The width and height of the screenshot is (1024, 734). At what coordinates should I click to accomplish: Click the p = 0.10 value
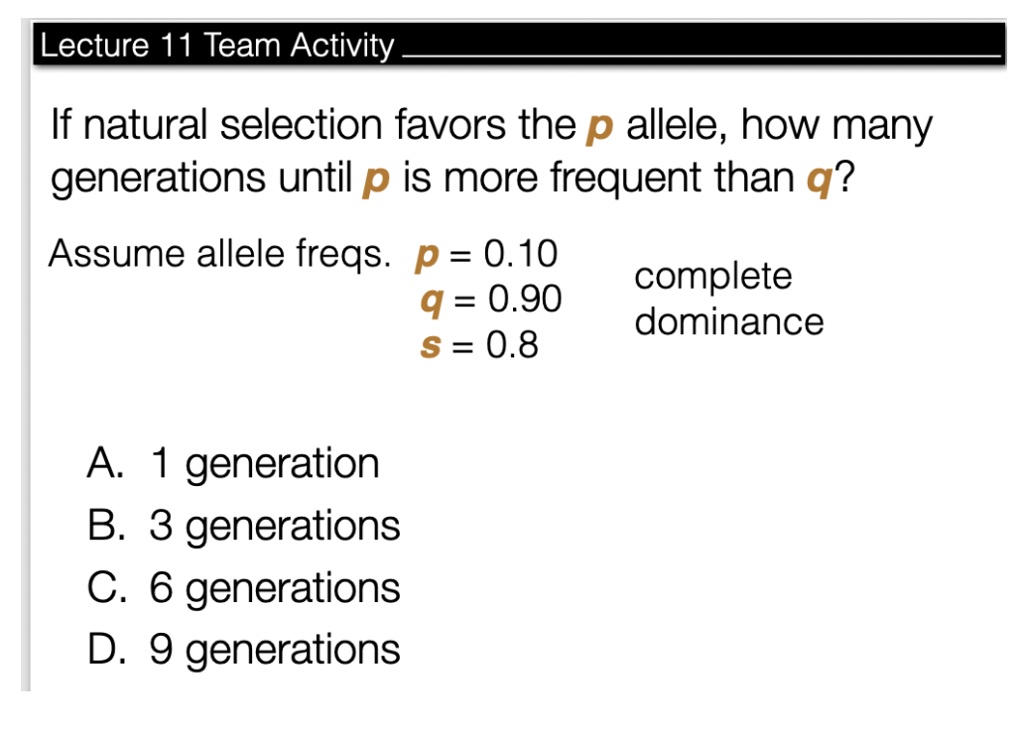coord(486,254)
